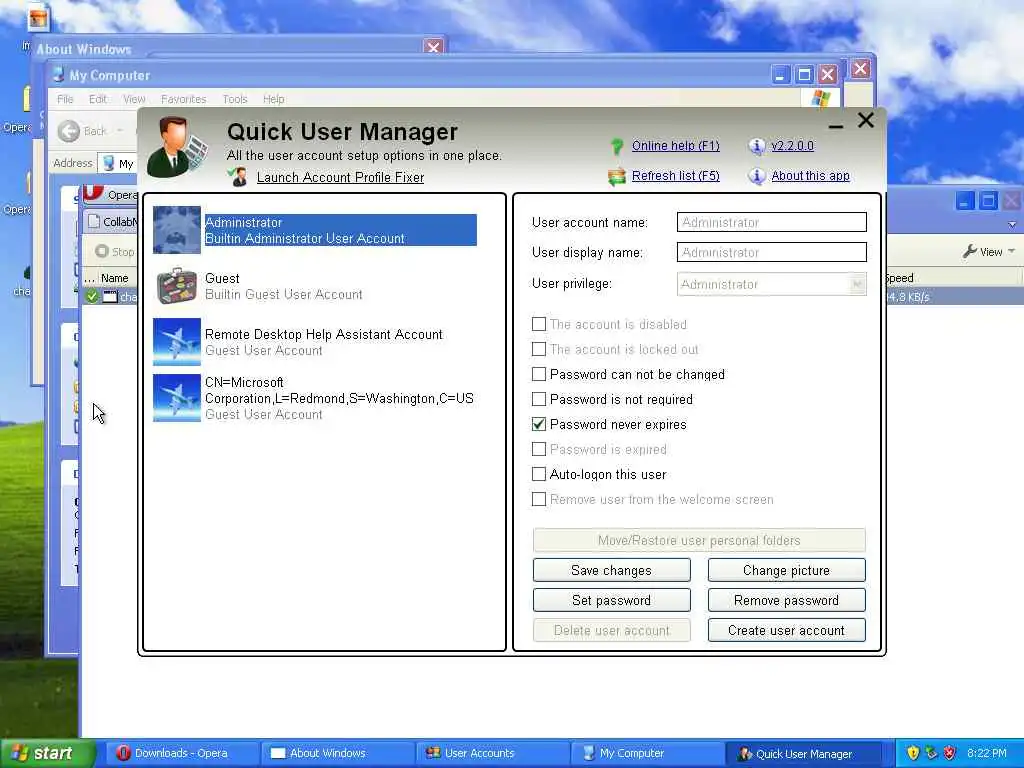1024x768 pixels.
Task: Click the green Online help icon
Action: click(616, 146)
